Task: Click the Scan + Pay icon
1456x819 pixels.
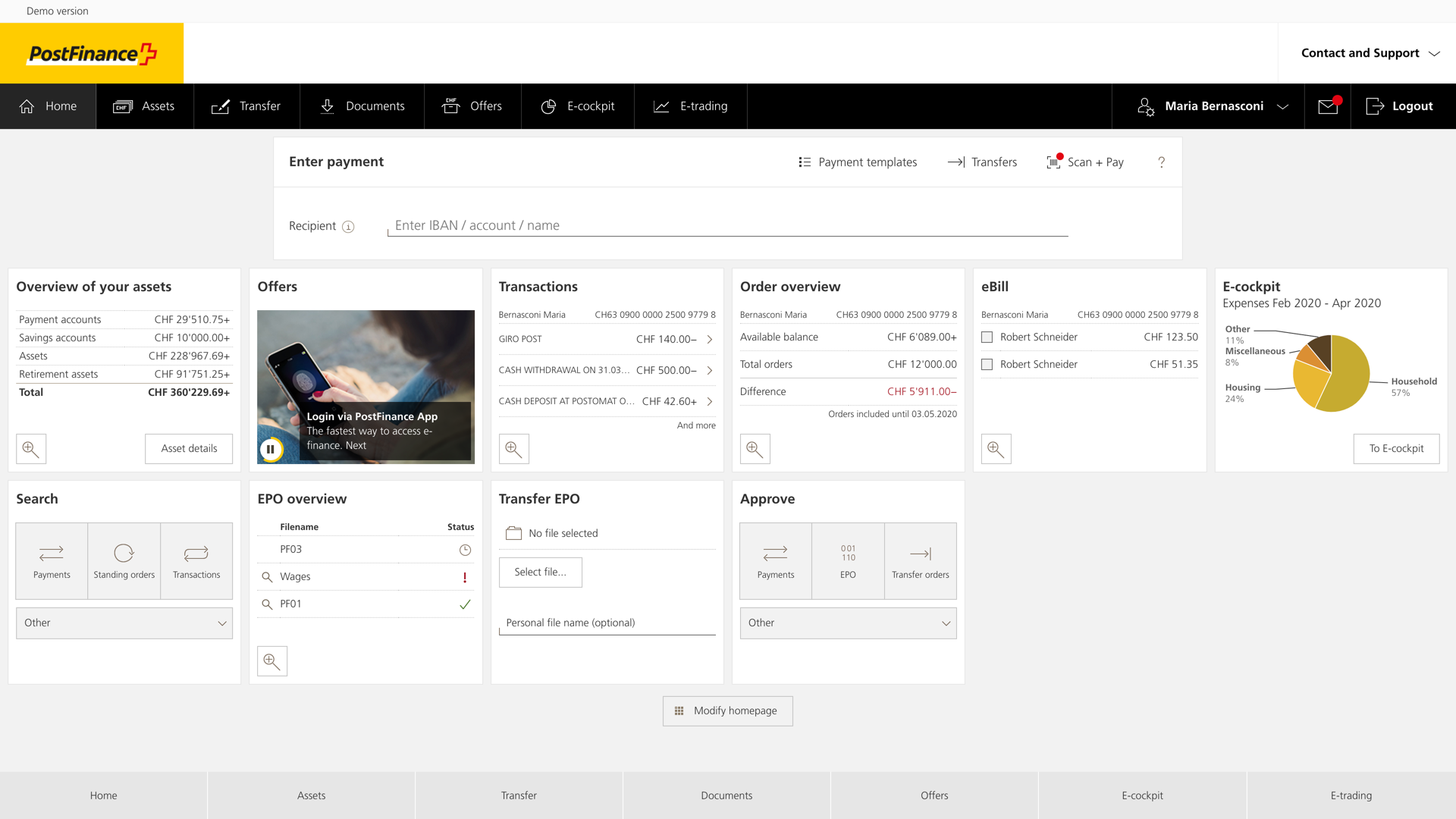Action: coord(1054,162)
